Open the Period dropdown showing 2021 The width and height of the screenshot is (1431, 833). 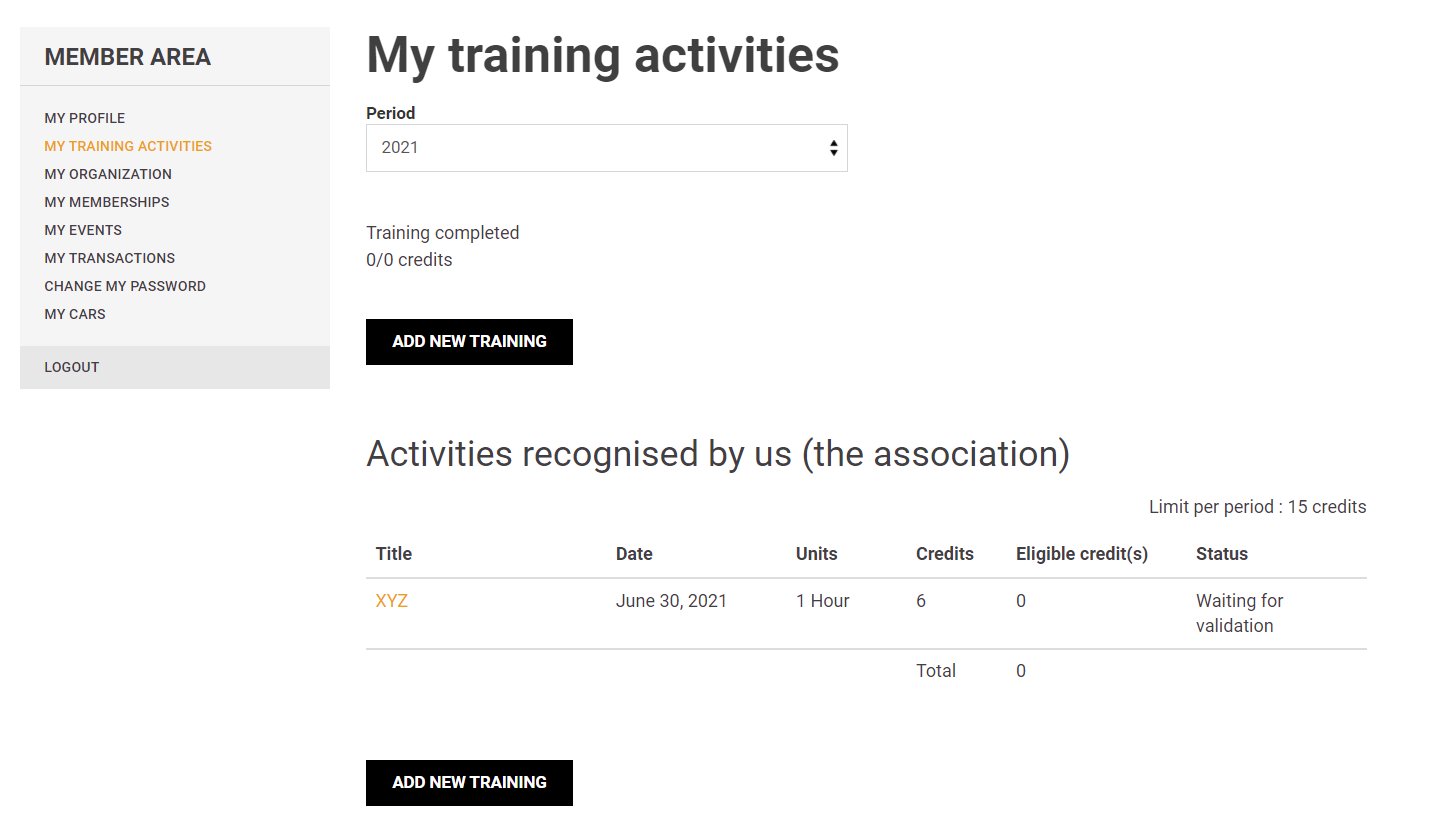click(606, 148)
